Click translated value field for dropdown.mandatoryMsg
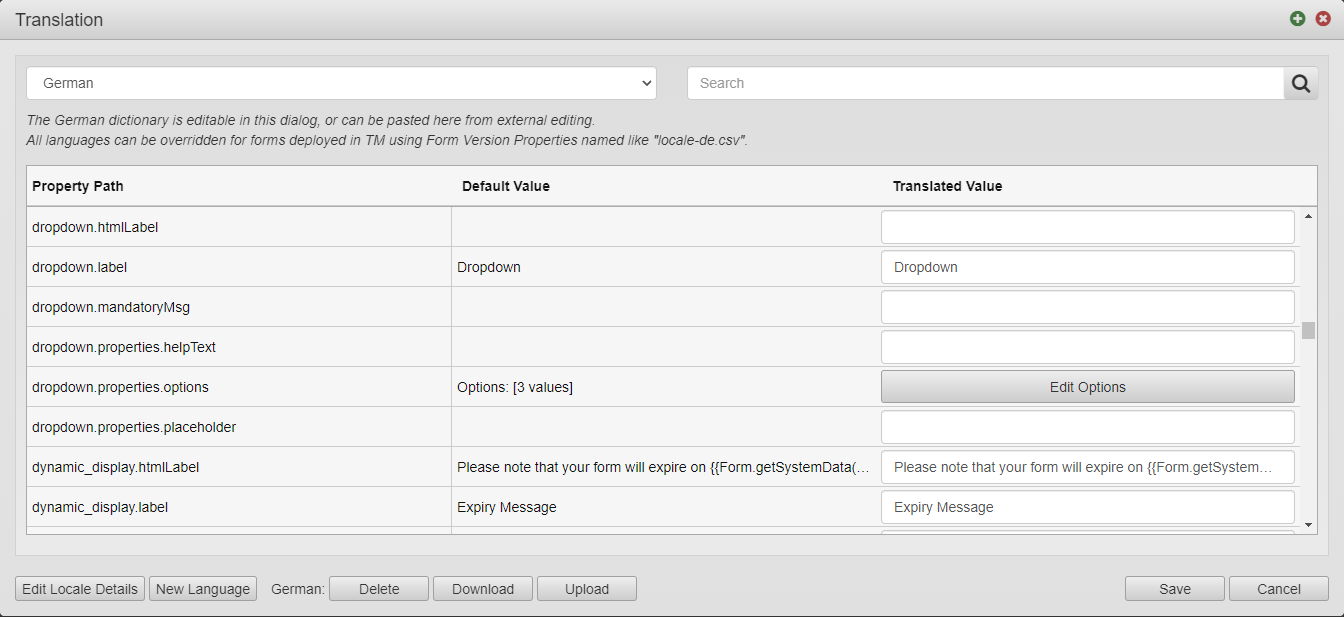The image size is (1344, 617). pyautogui.click(x=1088, y=307)
